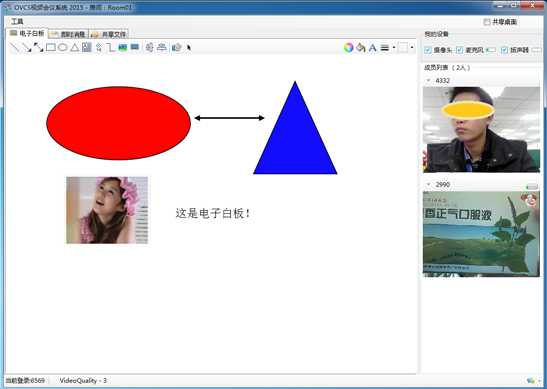Click the blue screen icon in toolbar
The image size is (547, 389).
[x=135, y=47]
